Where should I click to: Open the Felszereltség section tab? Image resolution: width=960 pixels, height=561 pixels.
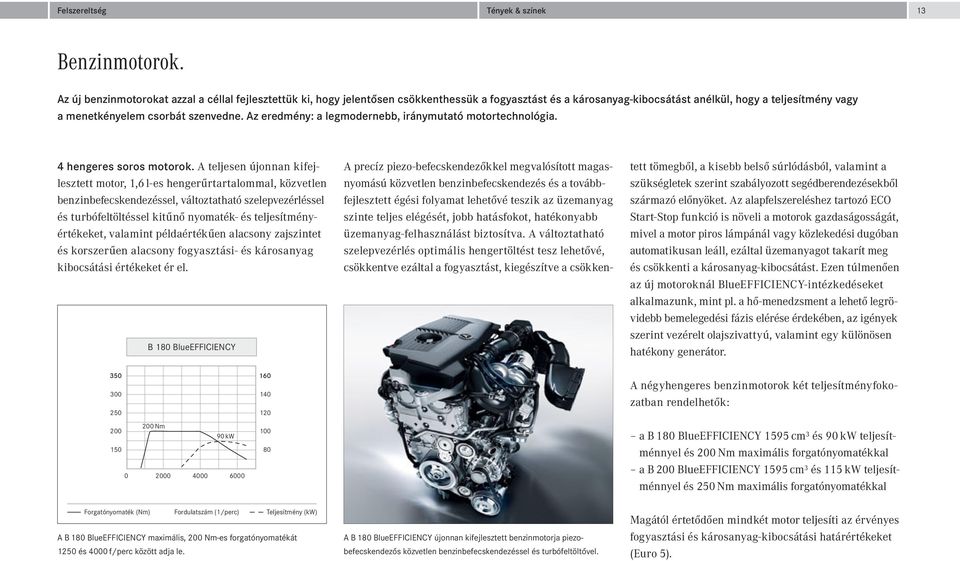coord(81,10)
